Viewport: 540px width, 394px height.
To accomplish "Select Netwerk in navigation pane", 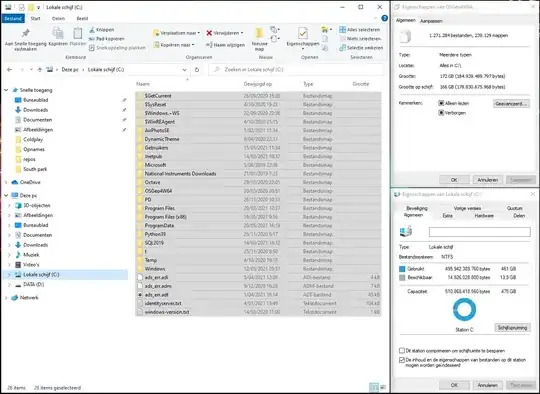I will tap(29, 298).
